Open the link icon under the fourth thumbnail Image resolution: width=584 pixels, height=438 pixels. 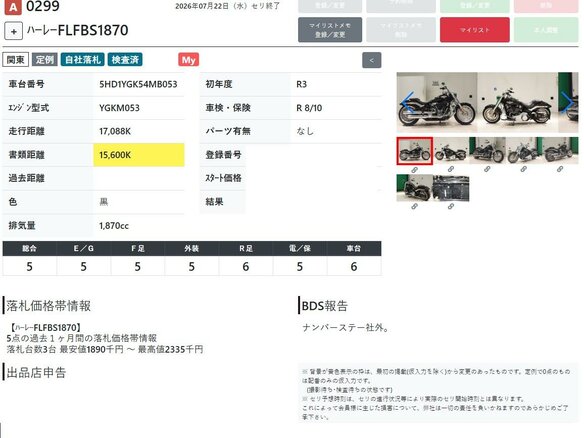point(523,169)
